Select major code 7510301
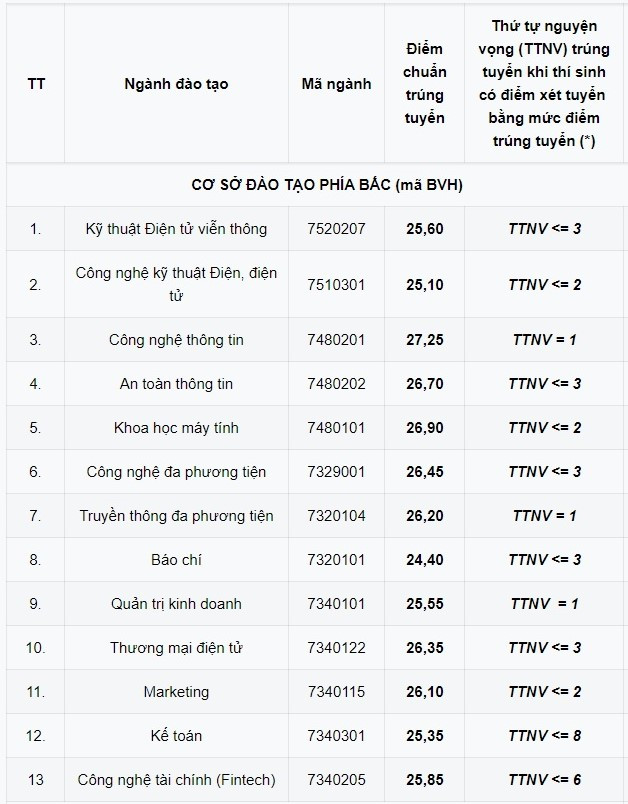Image resolution: width=628 pixels, height=804 pixels. pyautogui.click(x=336, y=284)
